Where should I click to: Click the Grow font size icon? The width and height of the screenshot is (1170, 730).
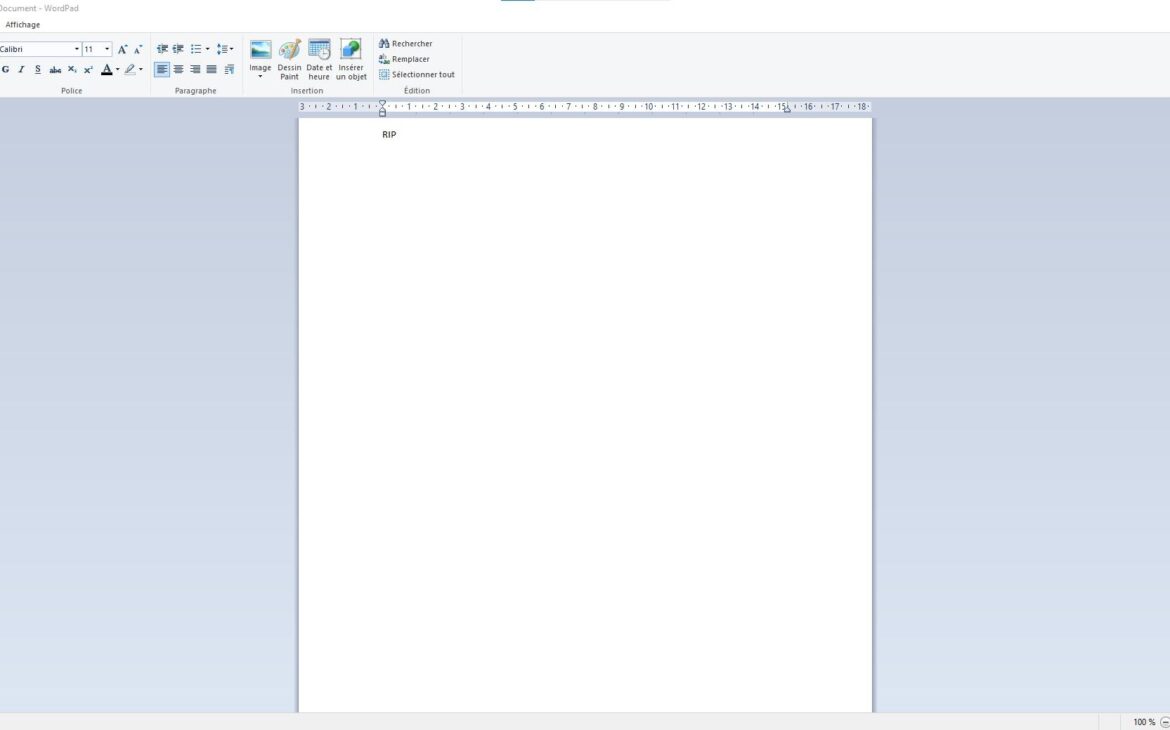(122, 48)
